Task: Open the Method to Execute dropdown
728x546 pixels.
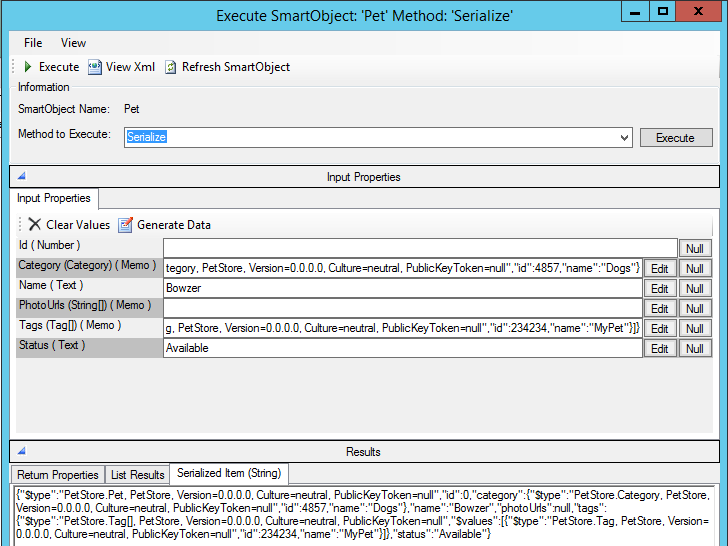Action: pyautogui.click(x=624, y=138)
